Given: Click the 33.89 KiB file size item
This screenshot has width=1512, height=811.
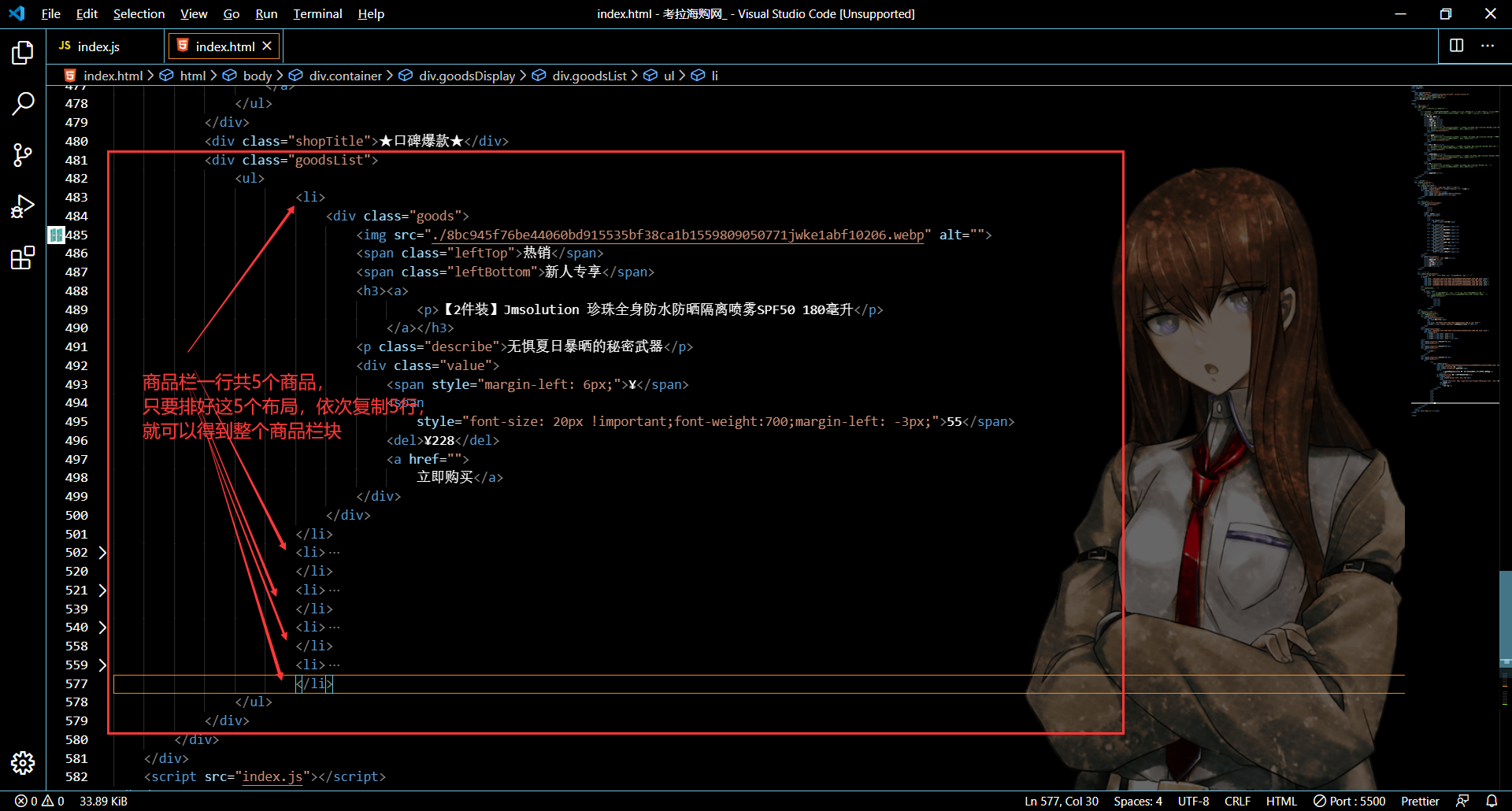Looking at the screenshot, I should (x=103, y=801).
